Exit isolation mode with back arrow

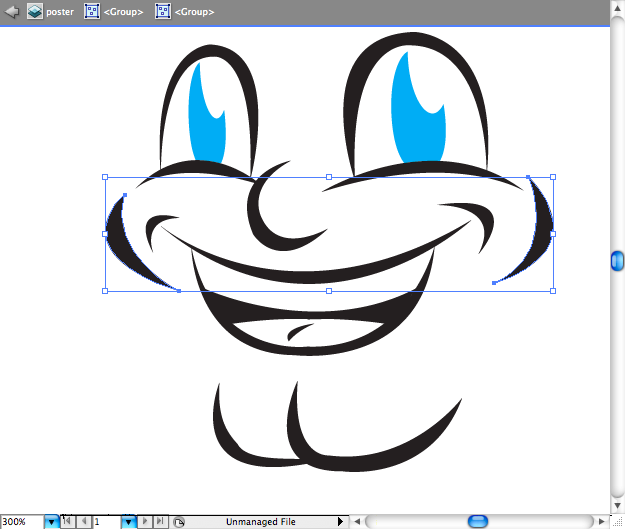12,12
